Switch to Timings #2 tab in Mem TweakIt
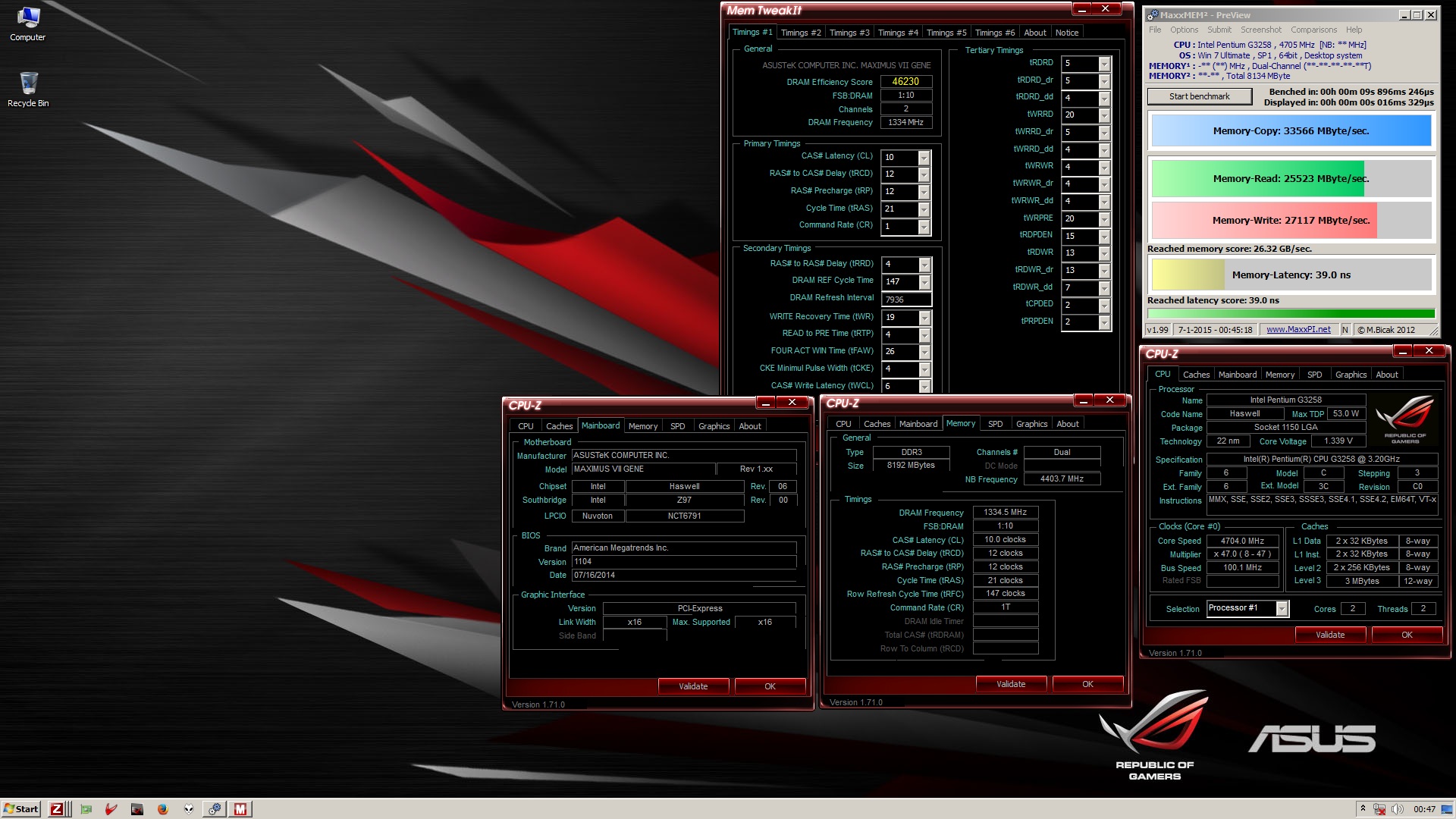The width and height of the screenshot is (1456, 819). pyautogui.click(x=801, y=33)
